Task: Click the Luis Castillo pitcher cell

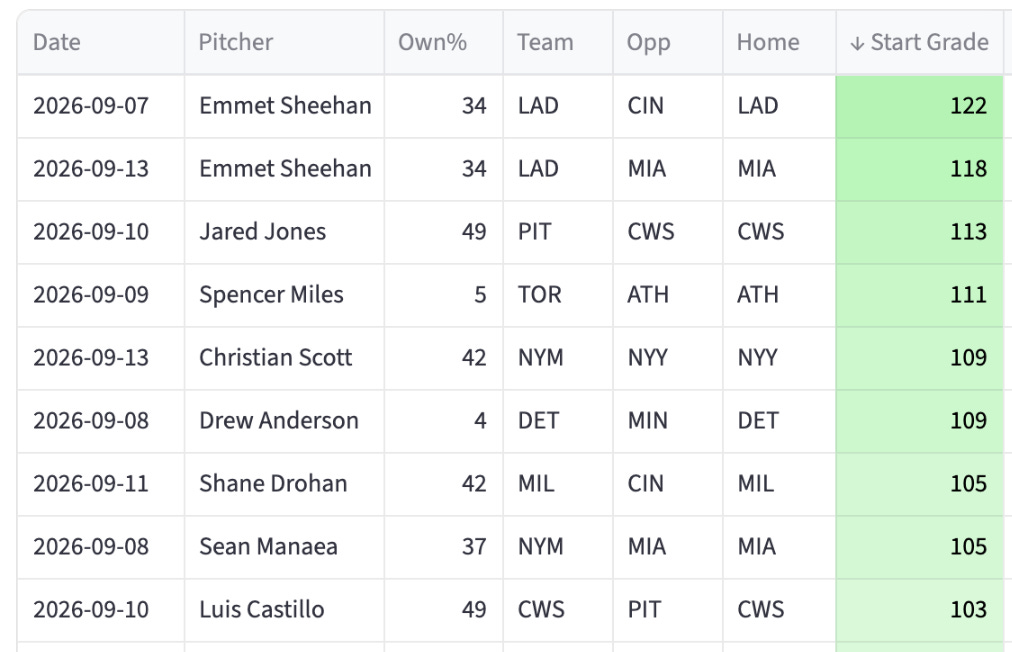Action: [x=284, y=609]
